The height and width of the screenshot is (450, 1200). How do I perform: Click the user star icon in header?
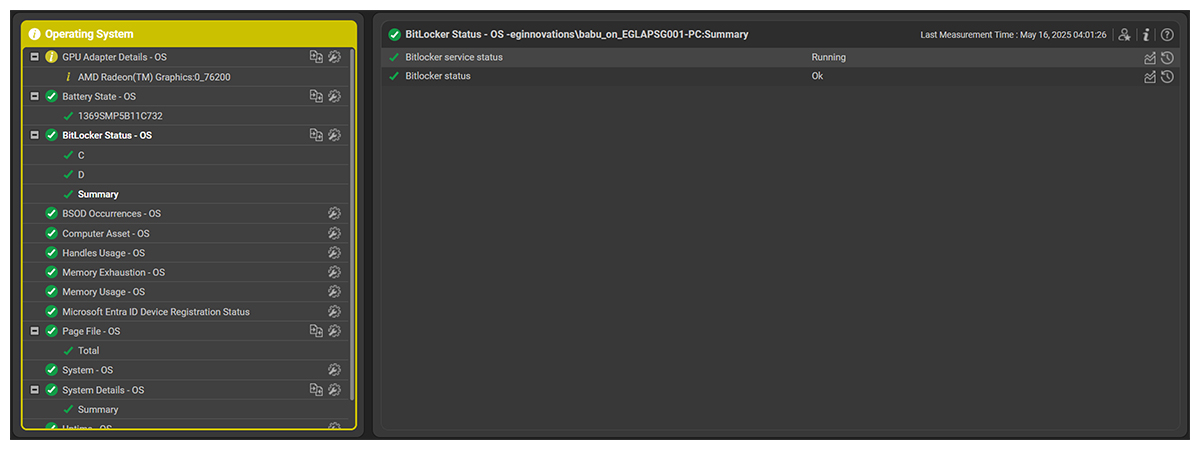pyautogui.click(x=1125, y=35)
